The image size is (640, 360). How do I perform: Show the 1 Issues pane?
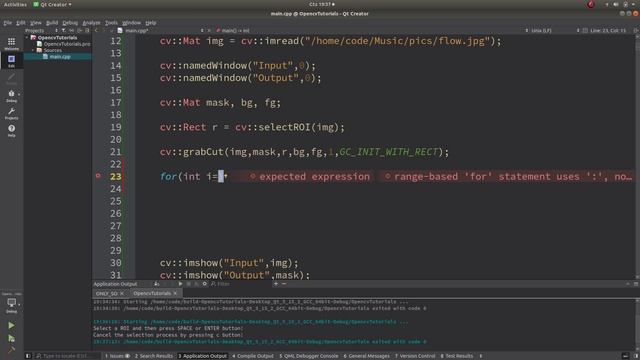point(117,356)
